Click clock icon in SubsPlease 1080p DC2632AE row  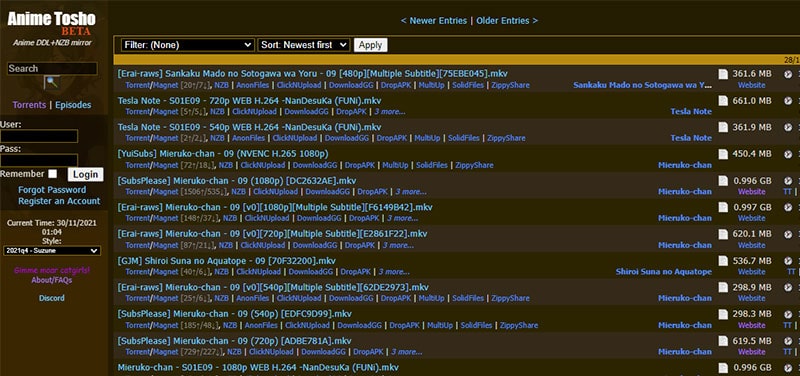[788, 181]
